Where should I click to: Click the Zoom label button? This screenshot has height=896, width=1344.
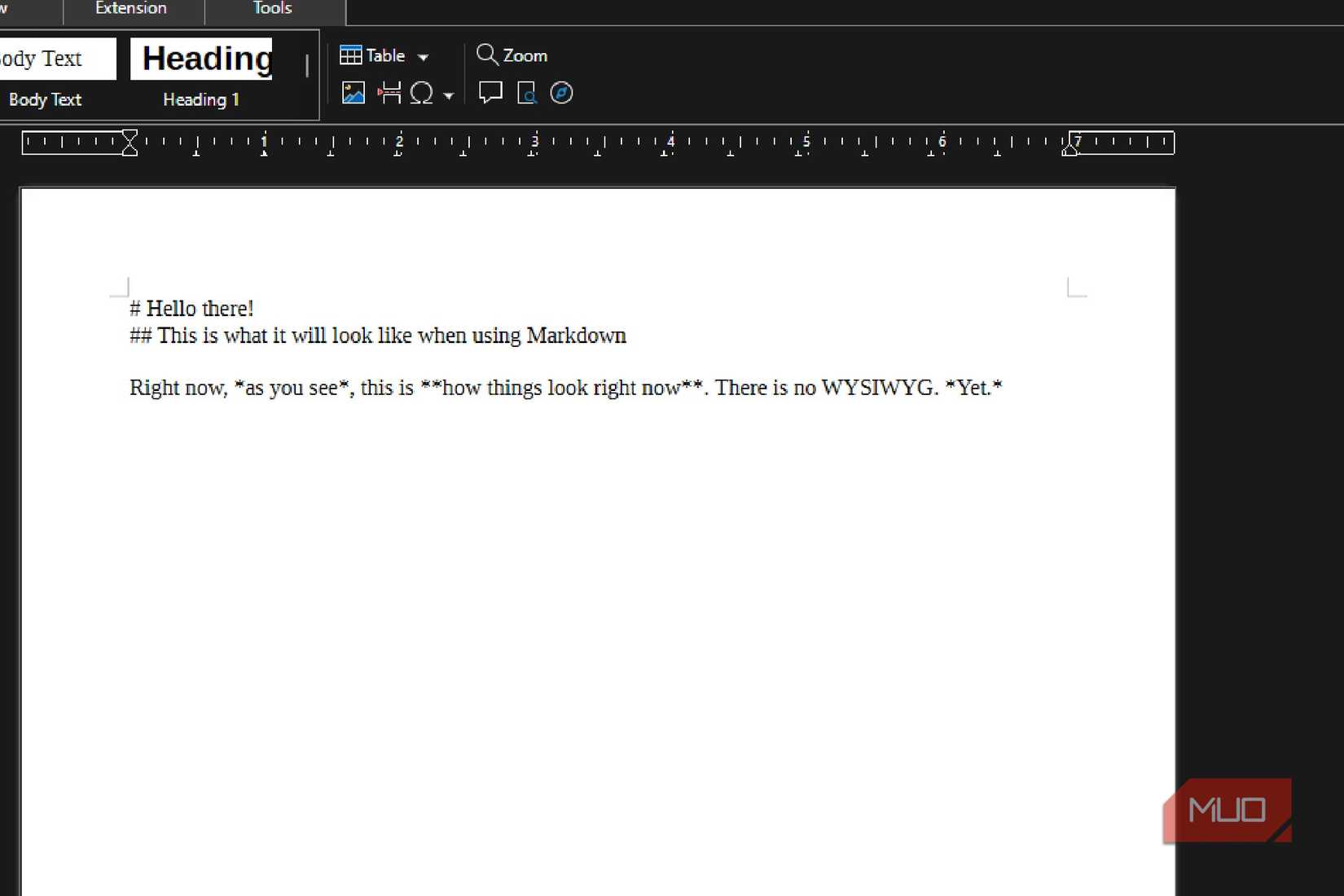(x=525, y=55)
